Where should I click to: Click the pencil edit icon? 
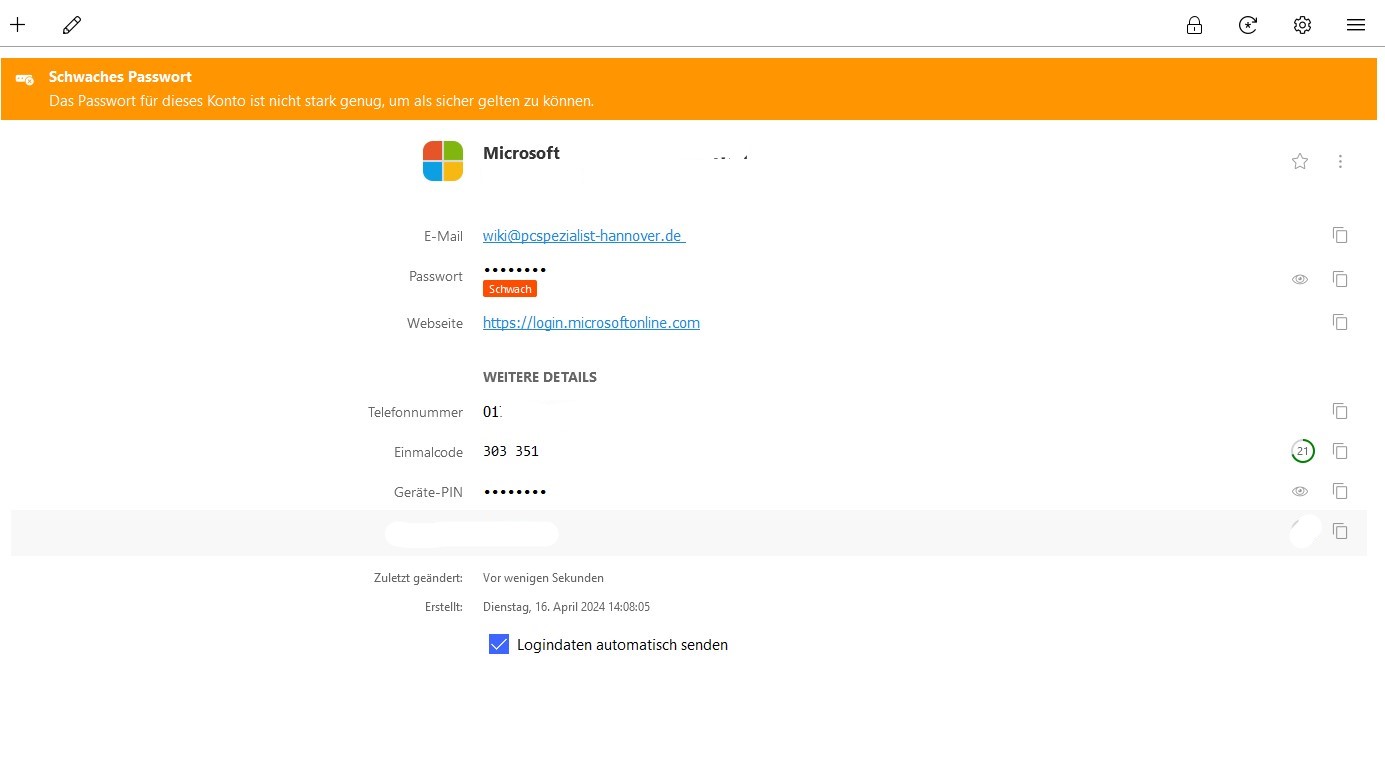point(72,25)
